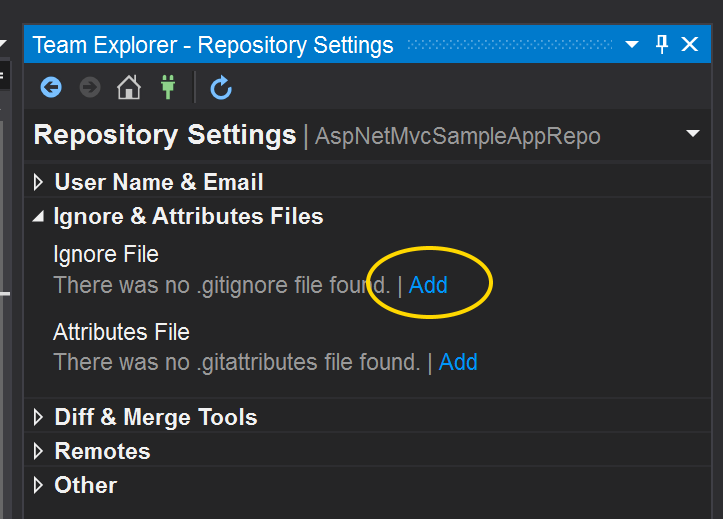Close the Team Explorer panel

(x=690, y=44)
